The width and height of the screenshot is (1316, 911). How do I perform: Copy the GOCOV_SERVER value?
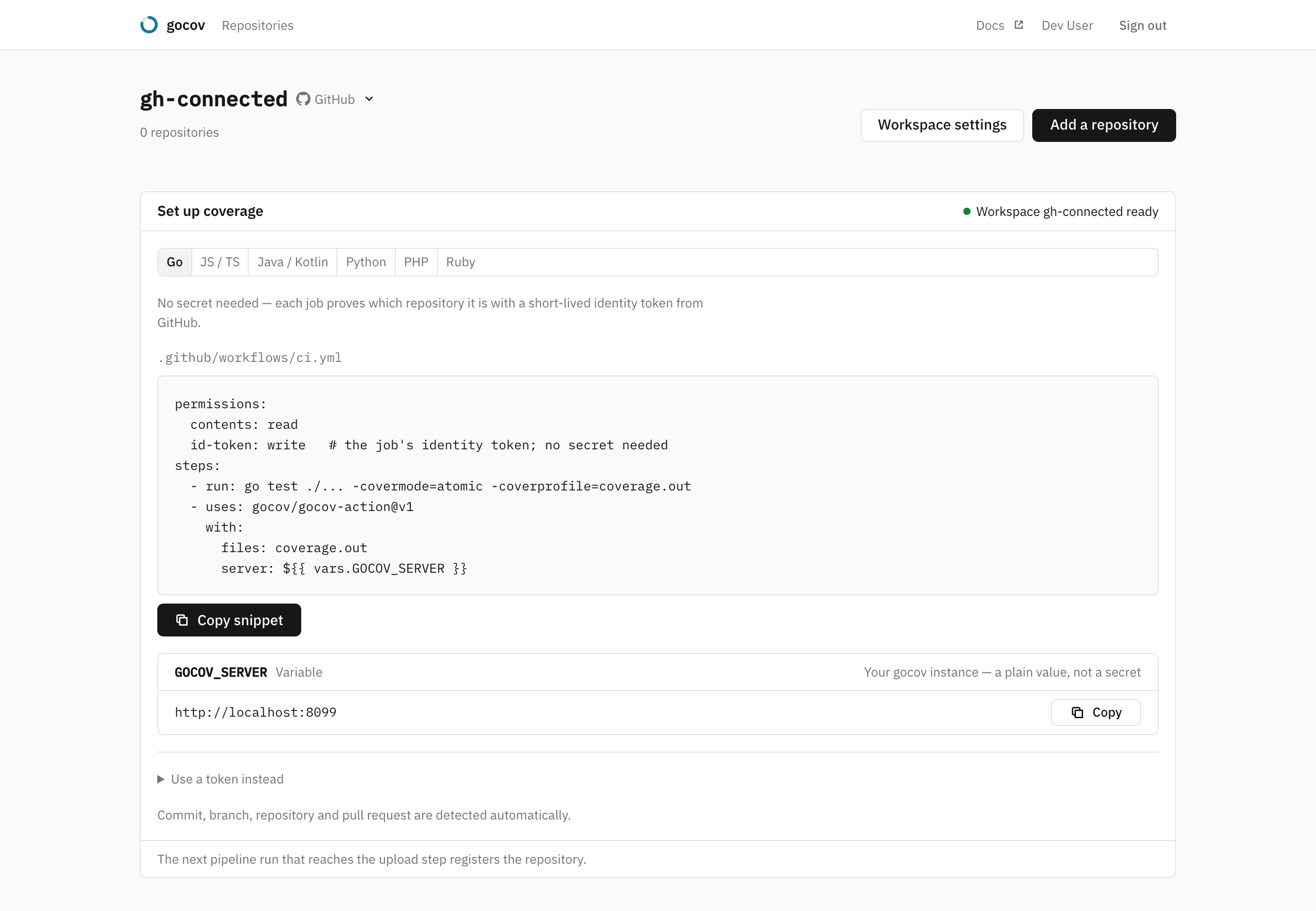point(1095,713)
